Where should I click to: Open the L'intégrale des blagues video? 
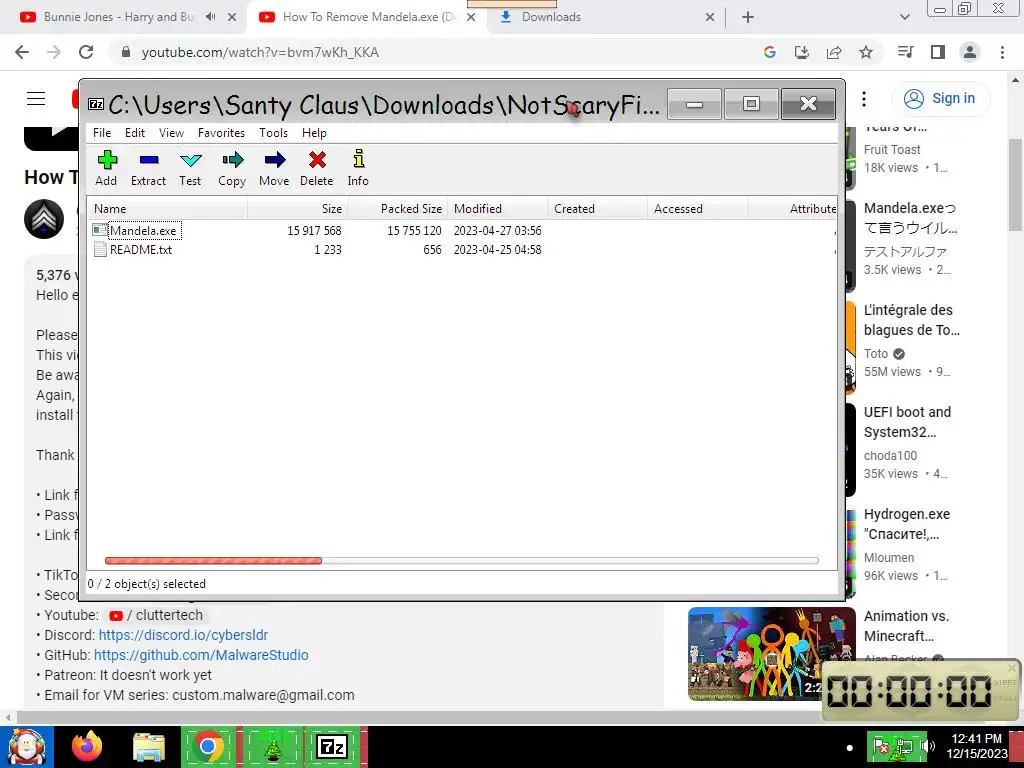coord(912,320)
